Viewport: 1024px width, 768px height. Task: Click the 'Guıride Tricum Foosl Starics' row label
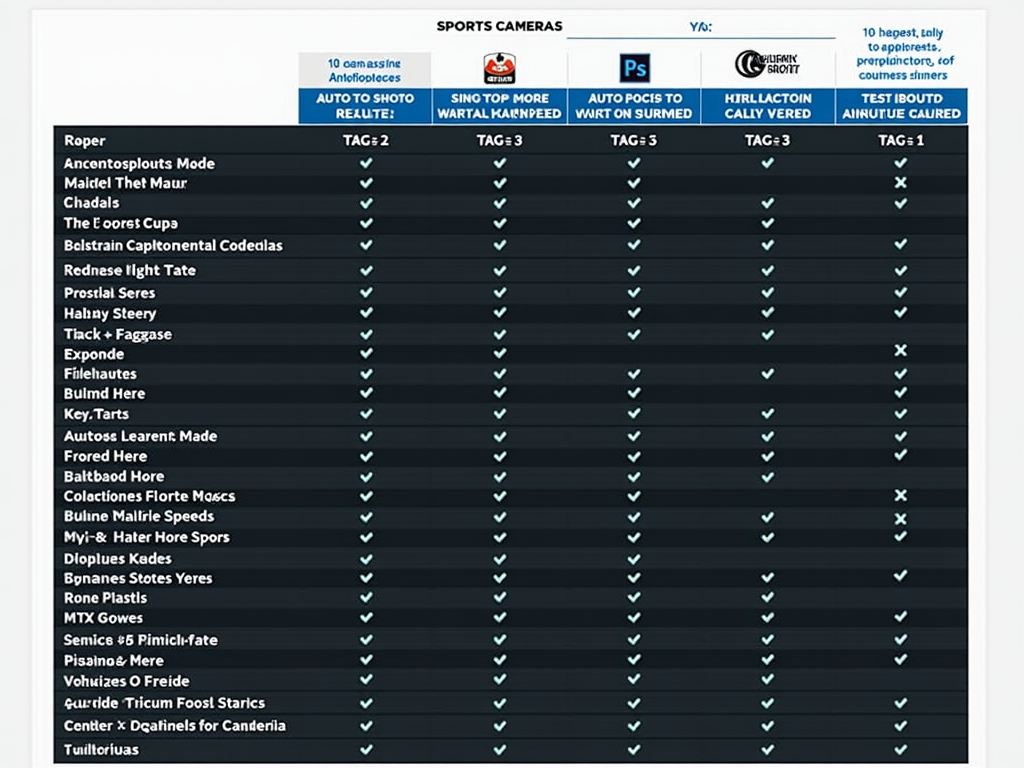coord(165,703)
